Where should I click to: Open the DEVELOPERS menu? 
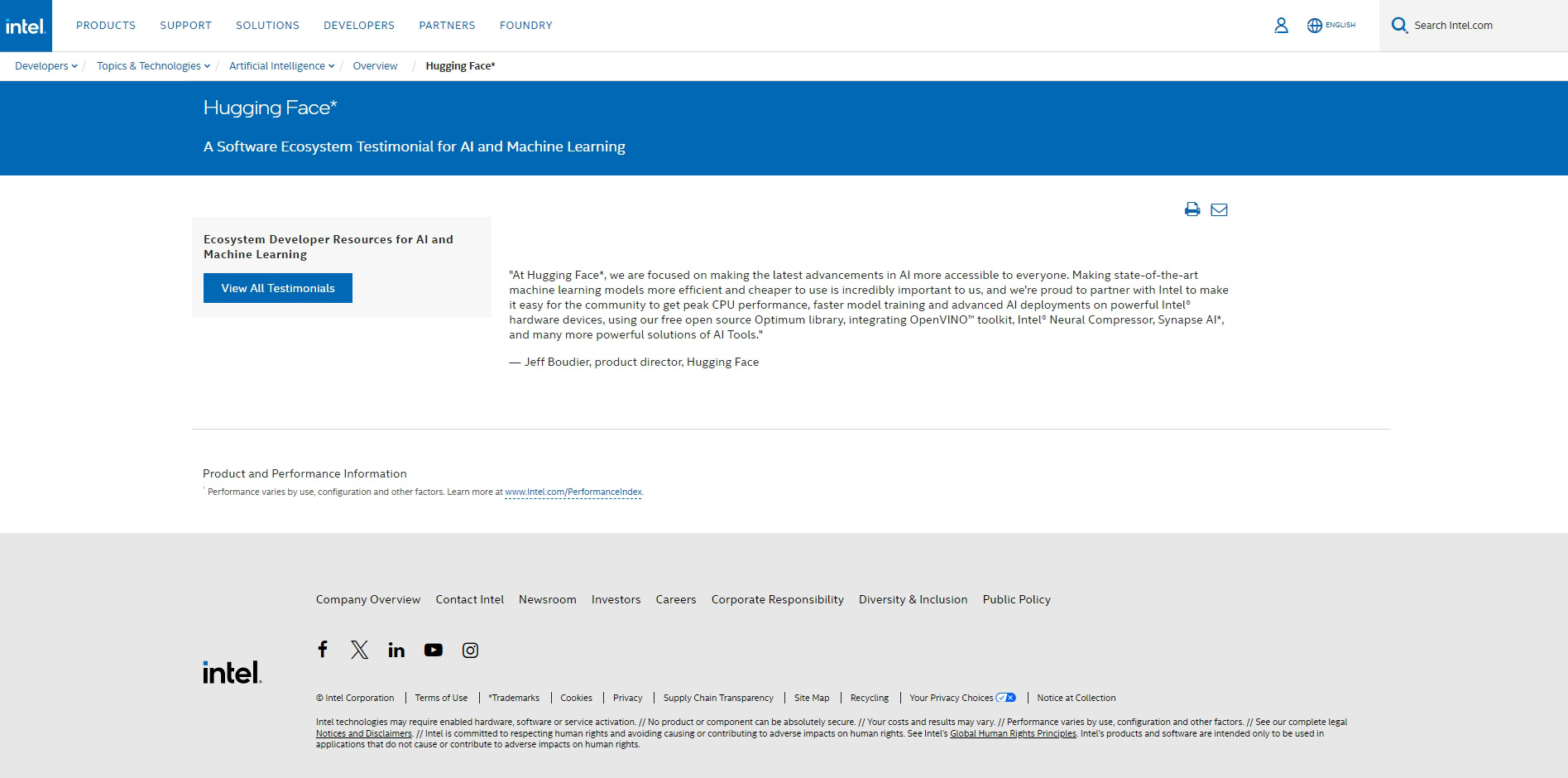(359, 26)
